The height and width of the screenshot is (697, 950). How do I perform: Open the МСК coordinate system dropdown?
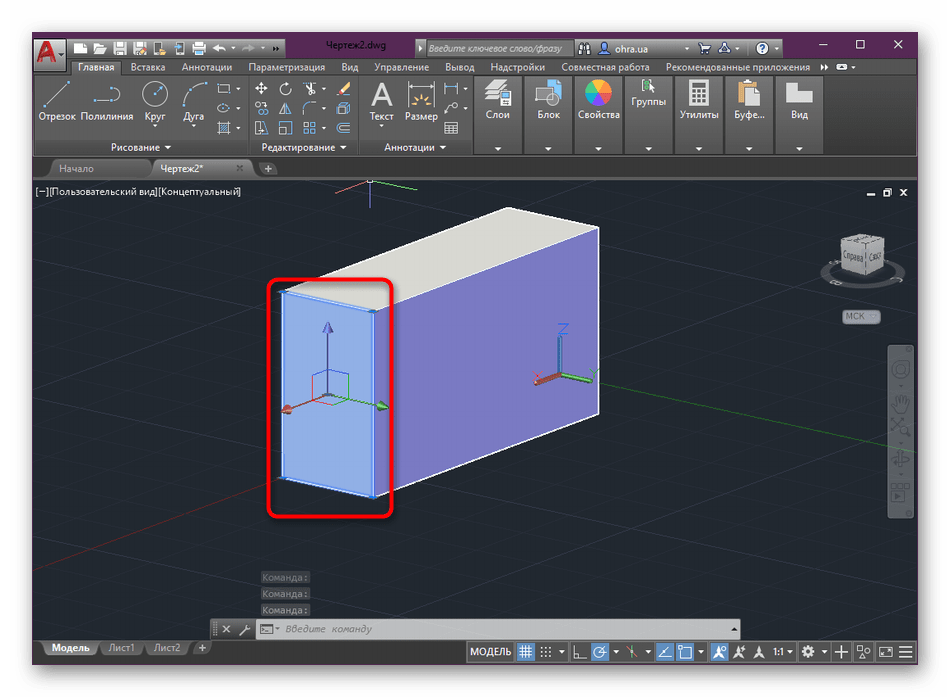[860, 317]
